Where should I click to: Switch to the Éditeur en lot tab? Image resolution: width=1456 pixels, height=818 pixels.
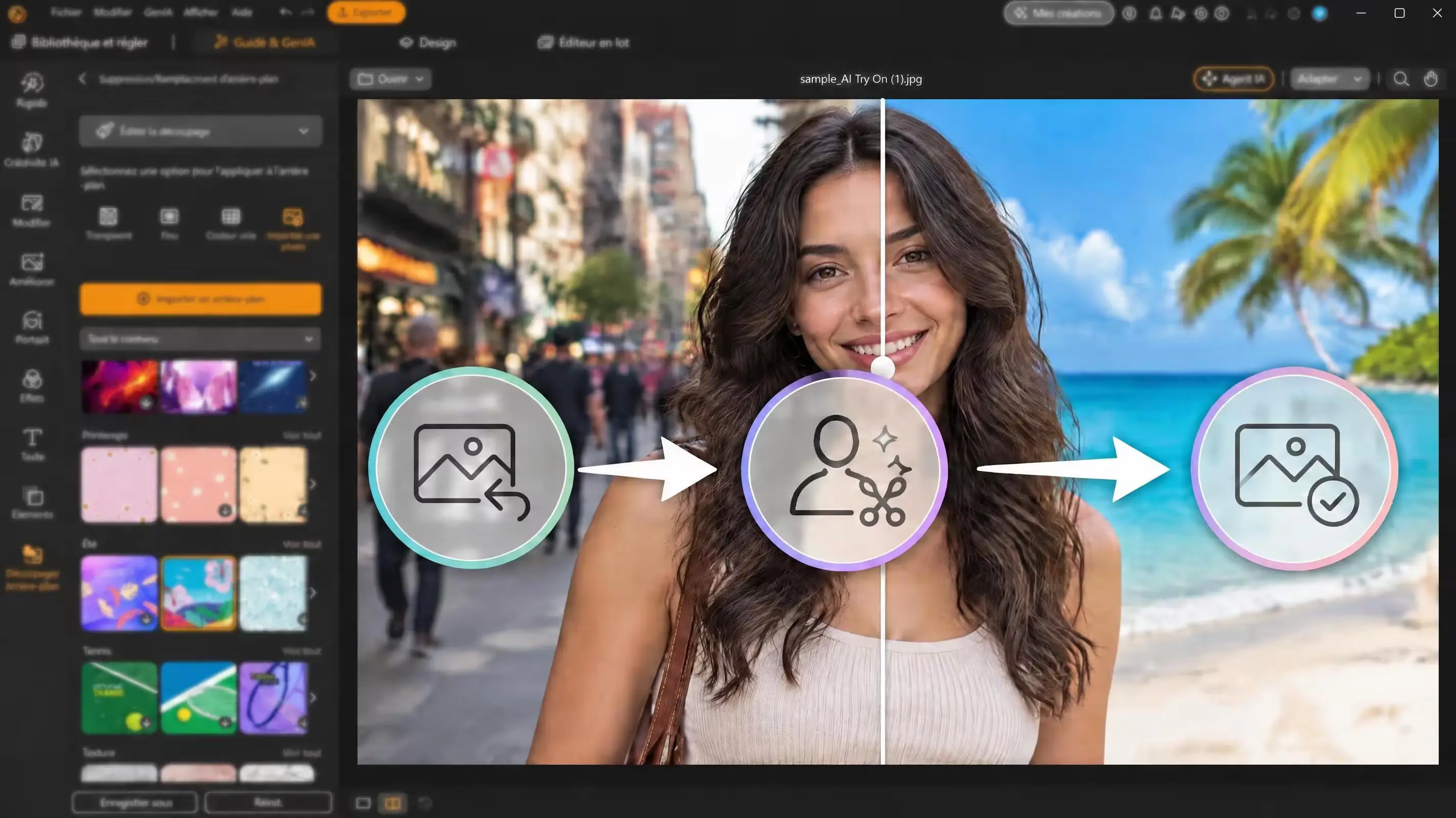584,42
